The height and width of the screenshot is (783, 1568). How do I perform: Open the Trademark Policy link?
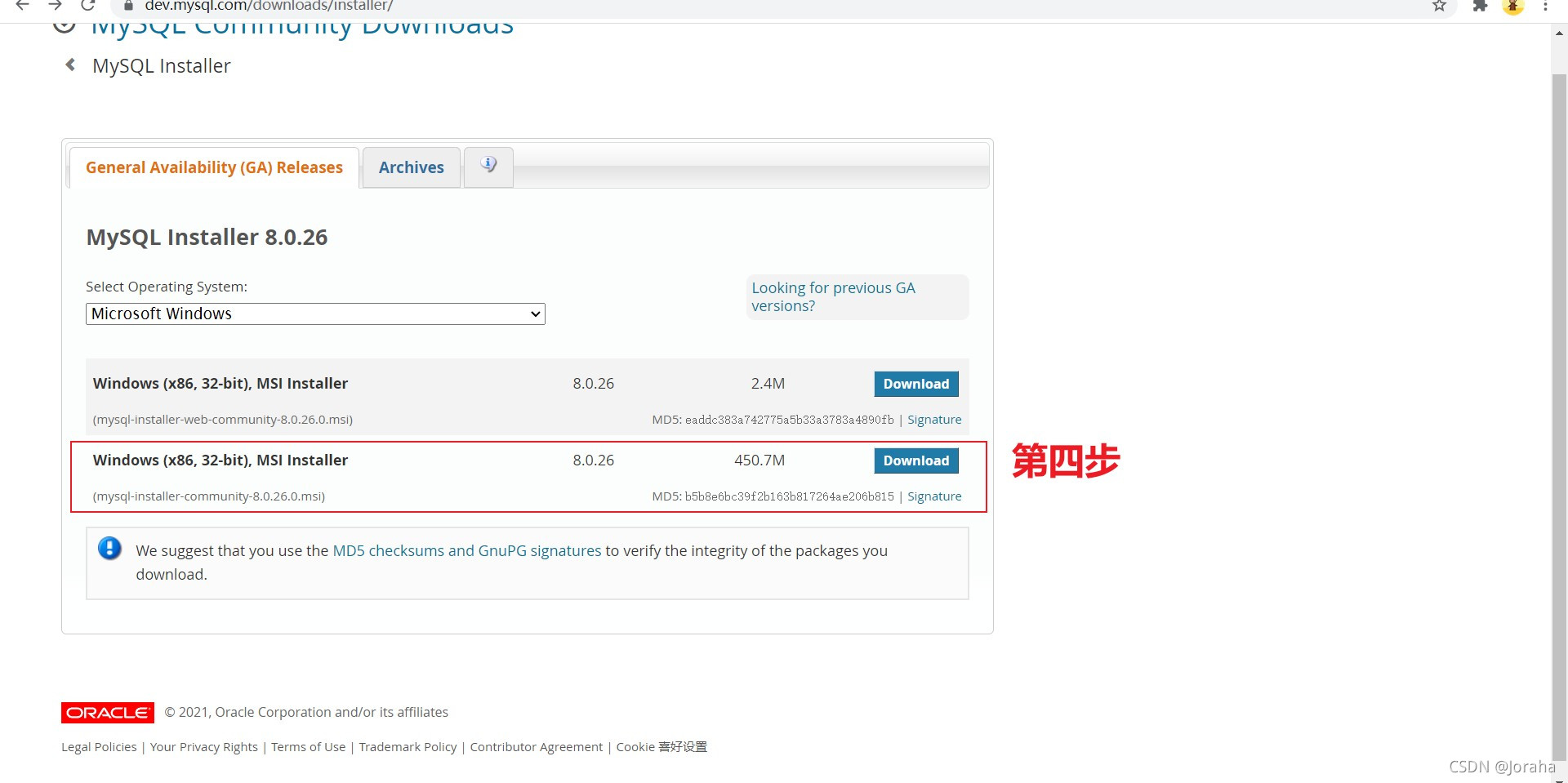click(x=408, y=747)
